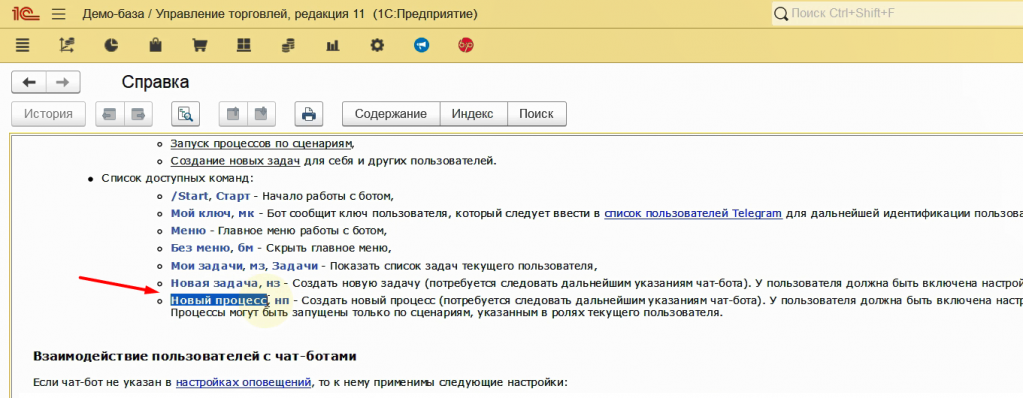Open the warehouse grid section icon

(243, 46)
